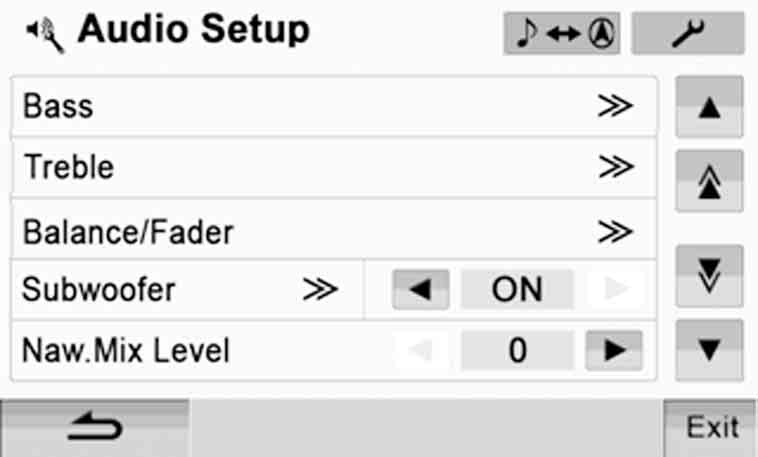Open Subwoofer submenu via its chevron
758x457 pixels.
click(x=320, y=290)
